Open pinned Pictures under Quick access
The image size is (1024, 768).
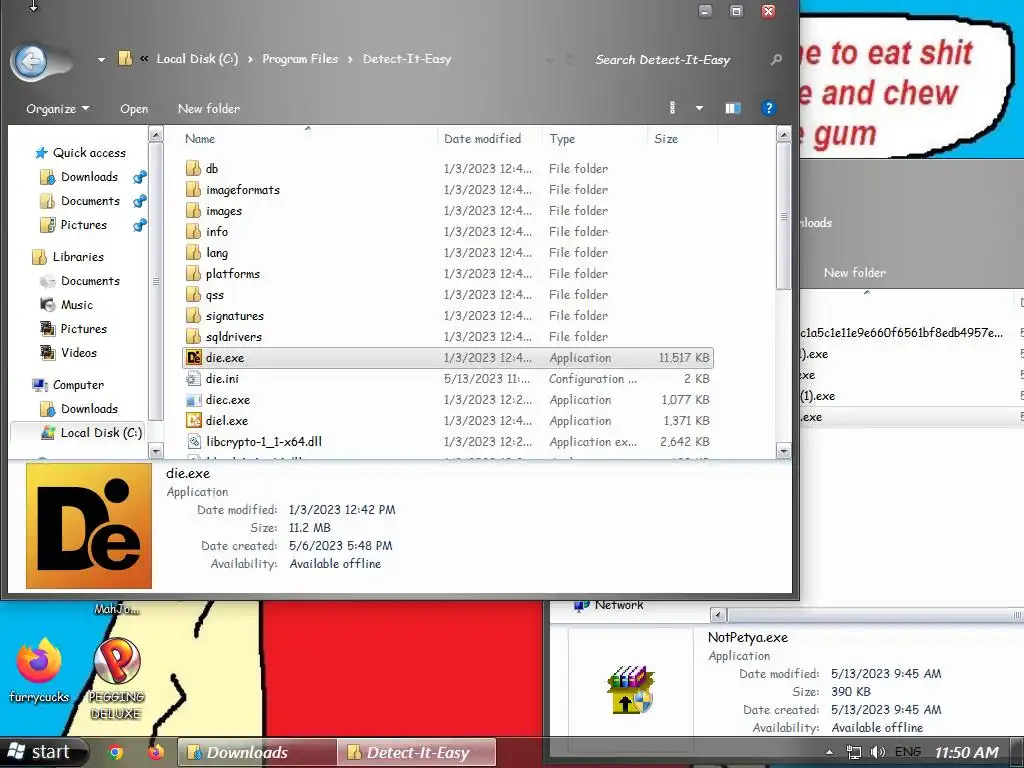[84, 225]
